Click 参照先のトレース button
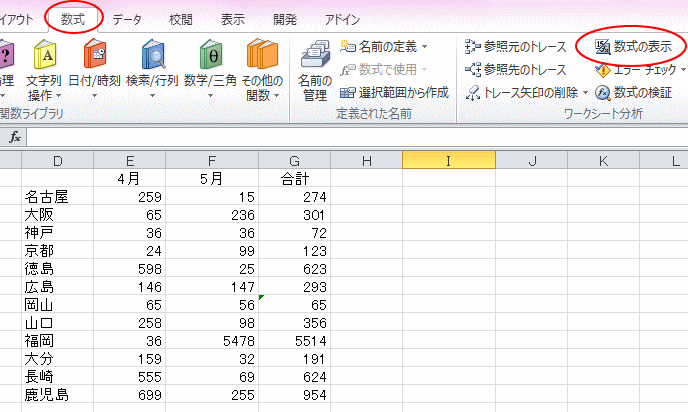The height and width of the screenshot is (412, 688). coord(516,69)
